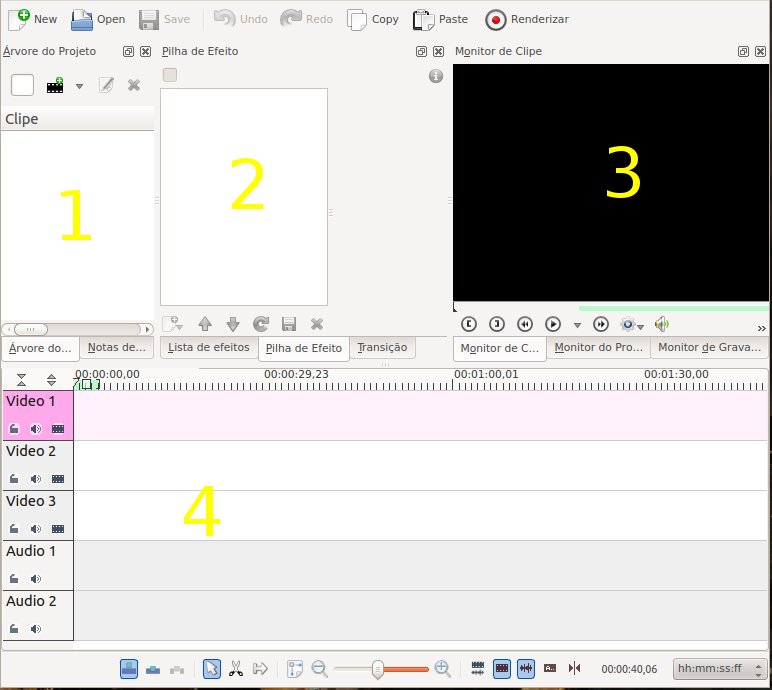
Task: Click the Add Clip film icon
Action: tap(55, 86)
